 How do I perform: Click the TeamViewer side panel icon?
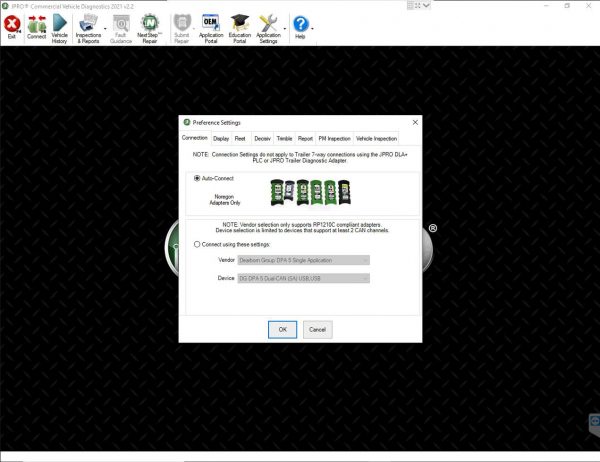tap(595, 421)
